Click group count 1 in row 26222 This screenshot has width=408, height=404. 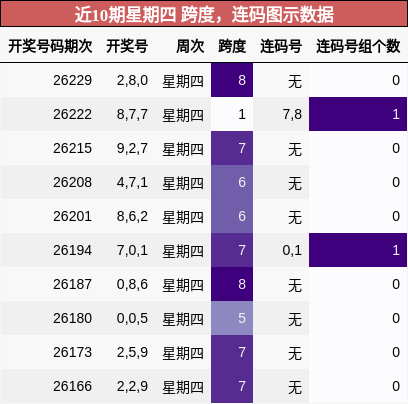pos(358,114)
